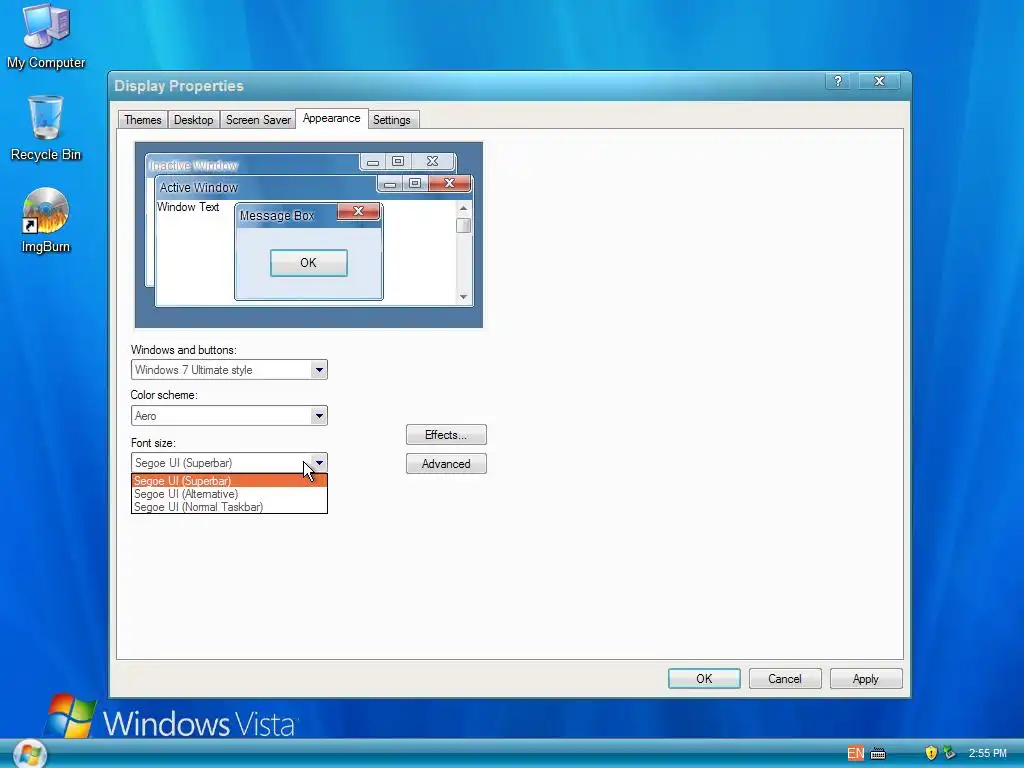This screenshot has width=1024, height=768.
Task: Click the preview scrollbar up arrow
Action: pos(463,208)
